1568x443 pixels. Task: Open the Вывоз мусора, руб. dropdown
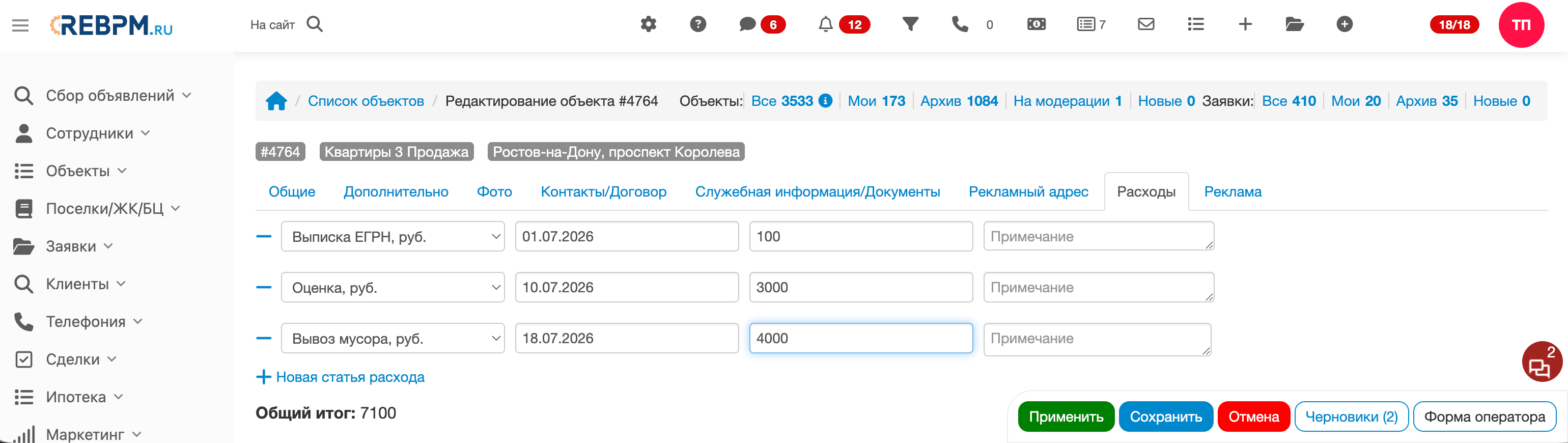coord(393,338)
